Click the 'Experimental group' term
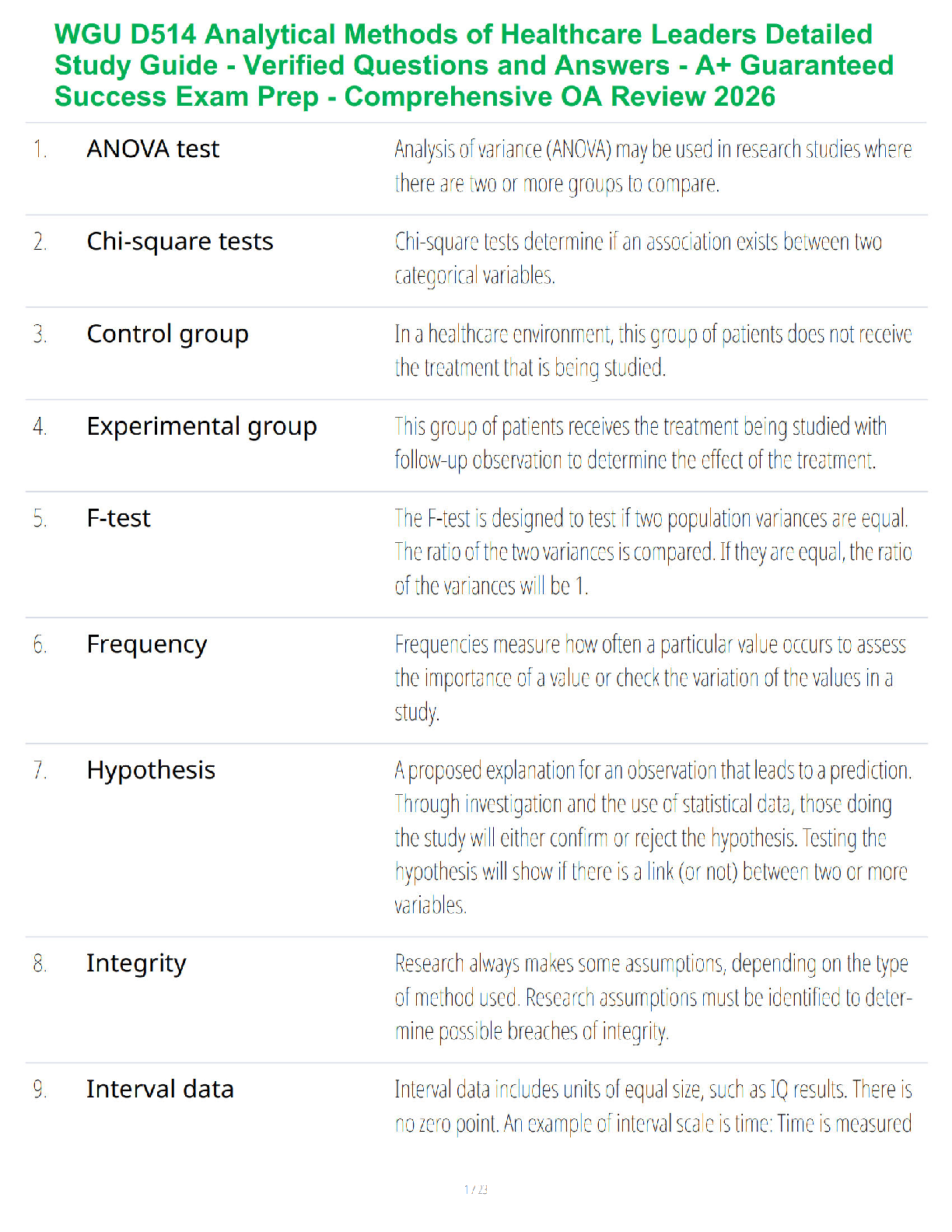Screen dimensions: 952x1232 pos(201,427)
